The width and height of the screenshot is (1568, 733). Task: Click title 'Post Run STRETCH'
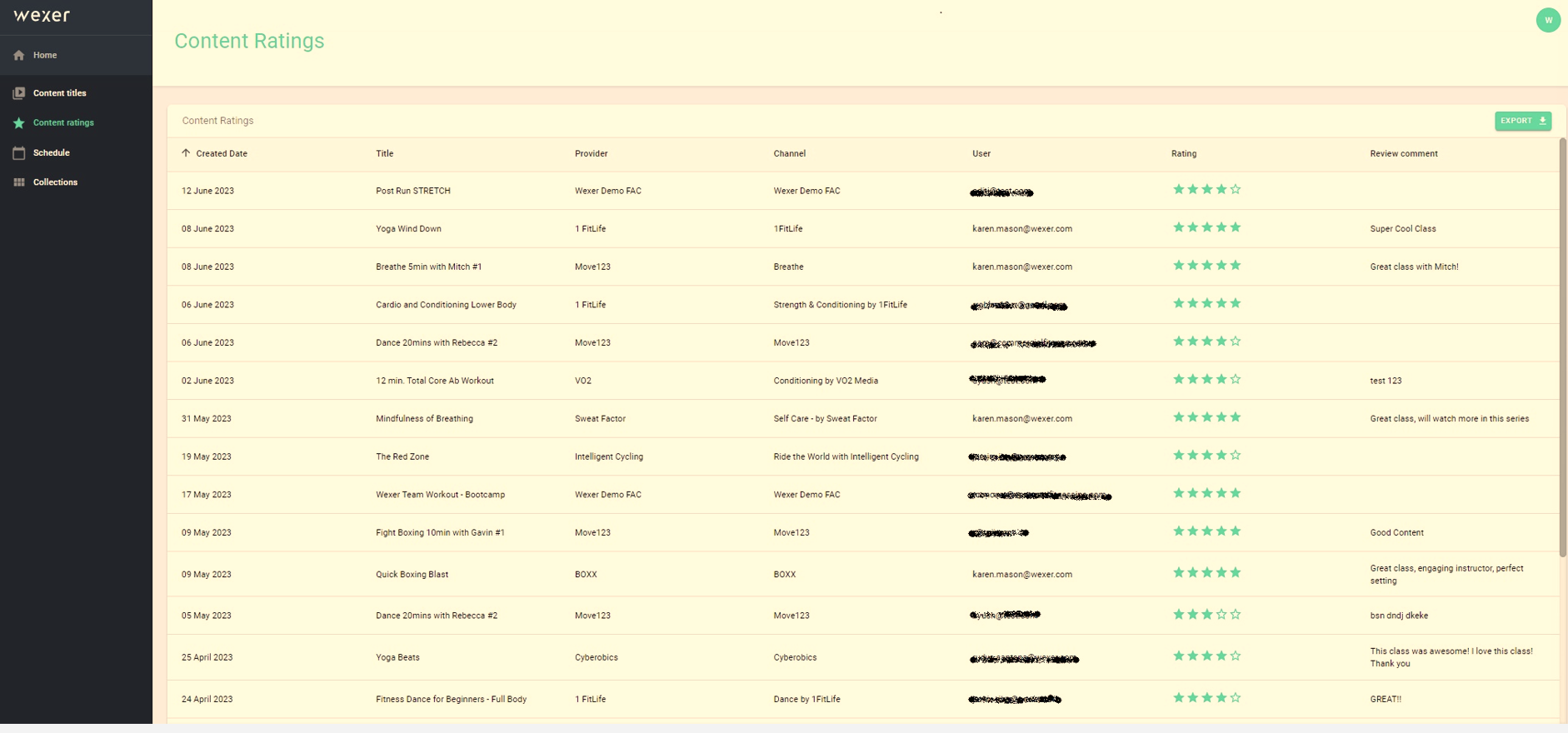(x=412, y=191)
